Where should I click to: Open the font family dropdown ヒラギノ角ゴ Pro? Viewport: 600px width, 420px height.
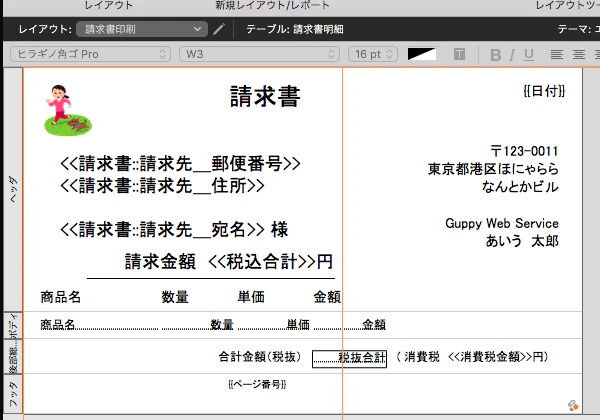[x=90, y=54]
